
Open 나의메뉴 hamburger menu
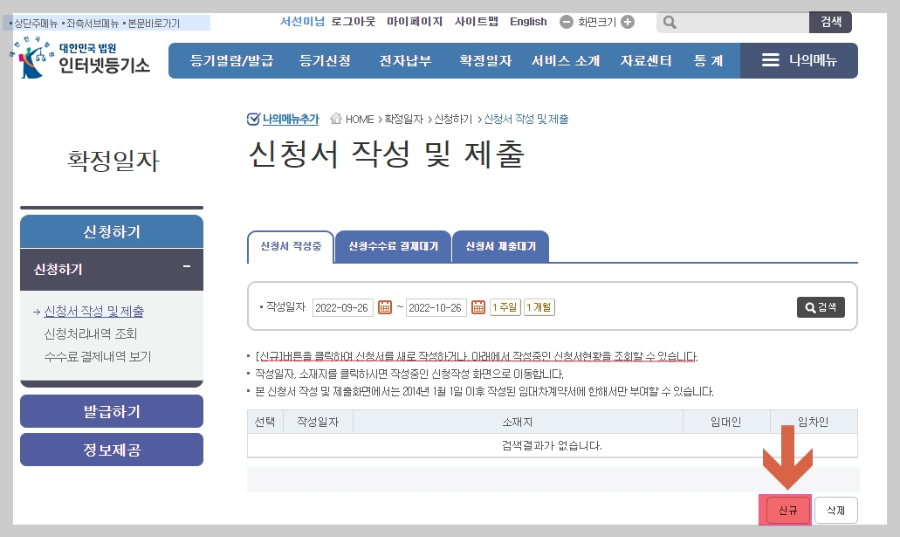(799, 60)
